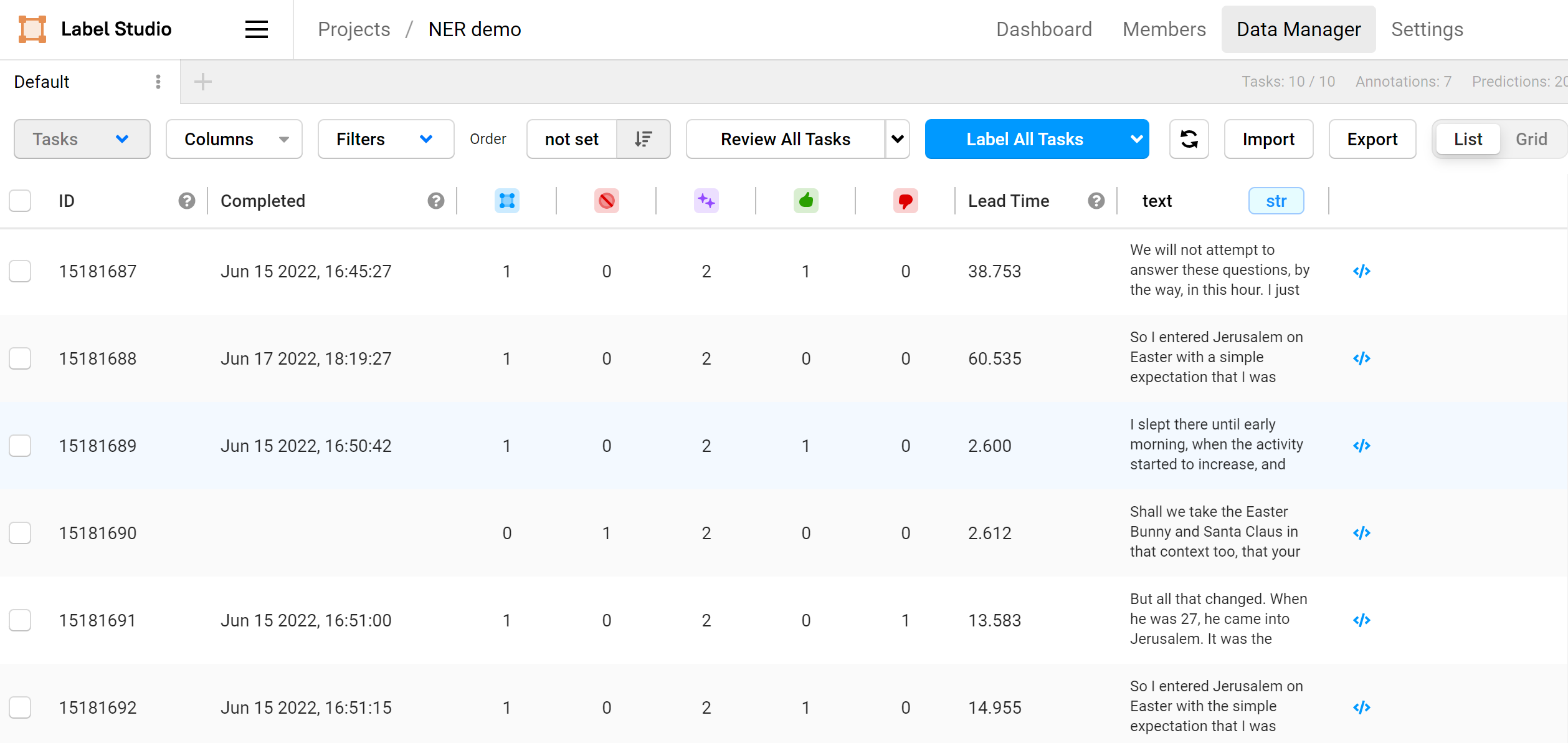This screenshot has height=743, width=1568.
Task: Click the red thumbs-down column icon
Action: 905,201
